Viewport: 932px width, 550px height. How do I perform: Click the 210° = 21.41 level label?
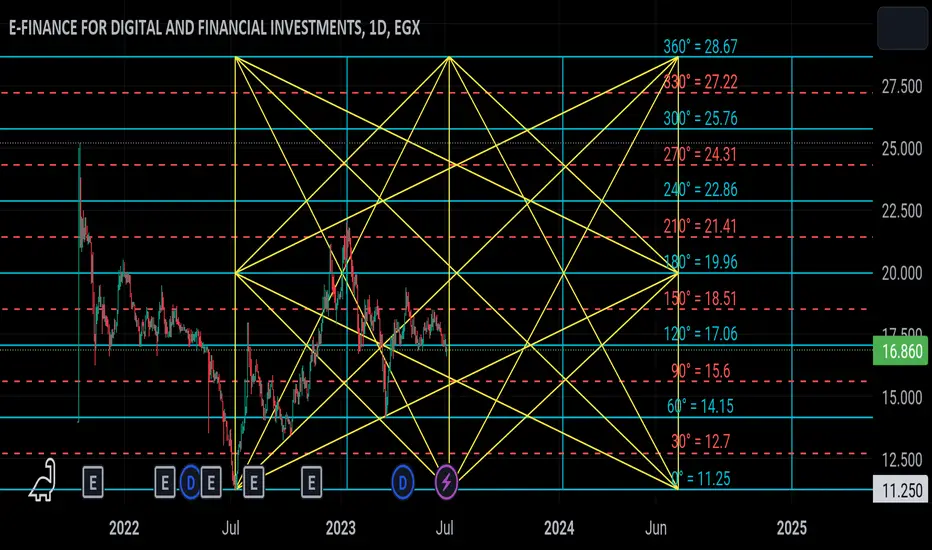click(700, 226)
